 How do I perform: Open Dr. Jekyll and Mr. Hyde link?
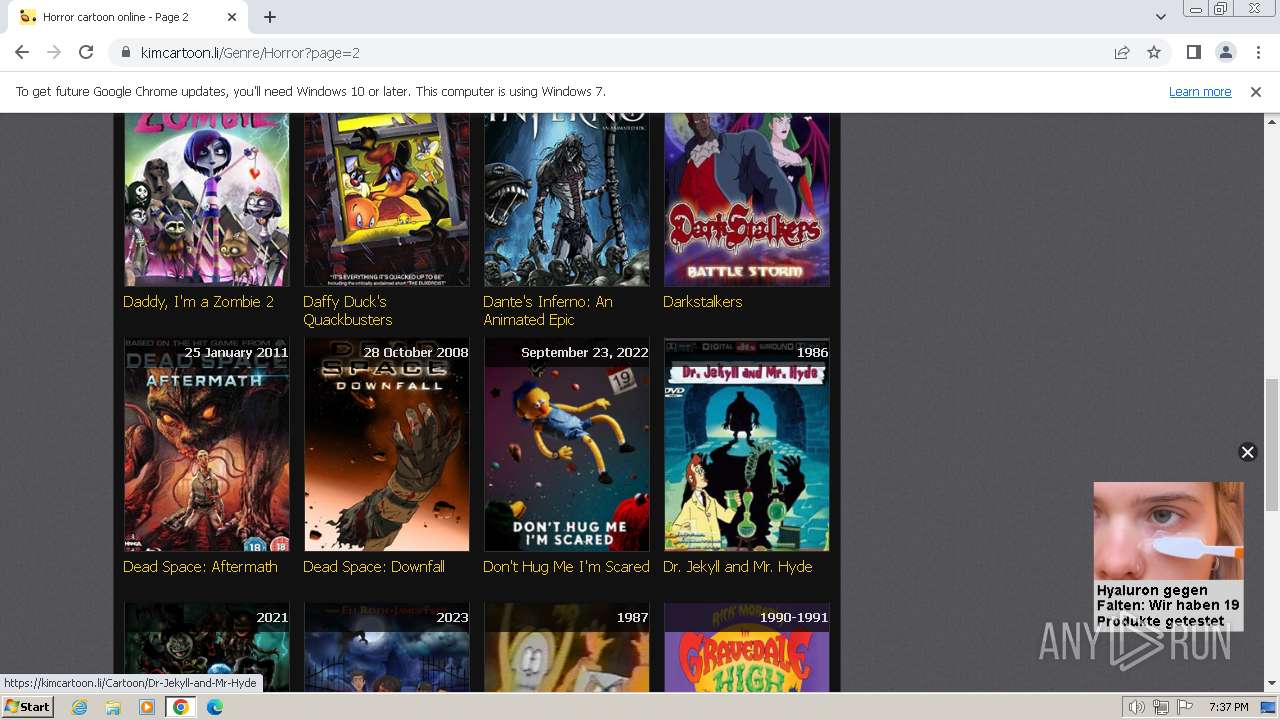click(737, 566)
